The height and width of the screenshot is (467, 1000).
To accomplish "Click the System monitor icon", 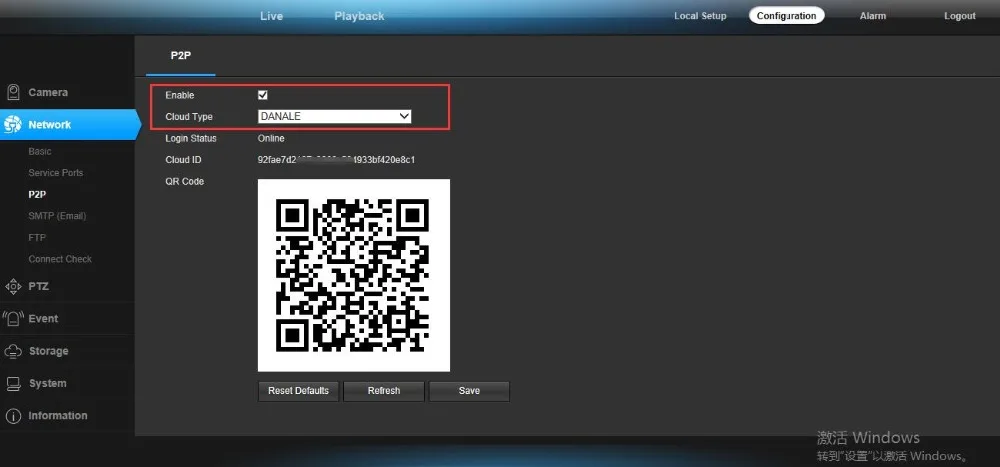I will point(13,383).
